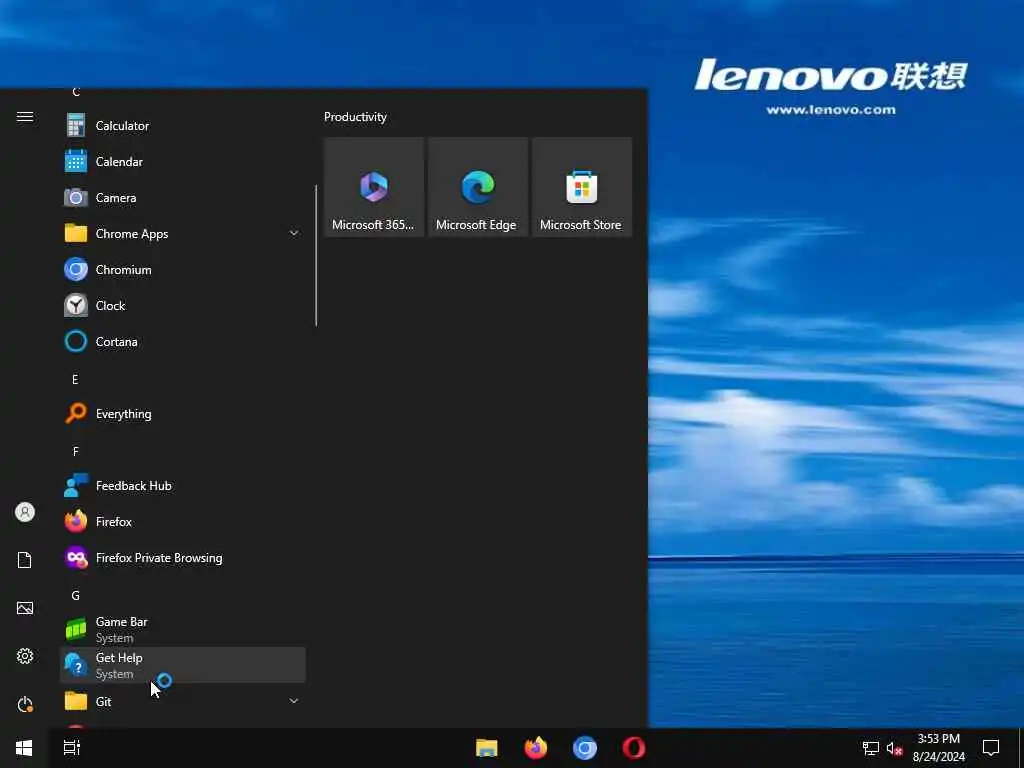This screenshot has width=1024, height=768.
Task: Click the F letter group header
Action: tap(76, 451)
